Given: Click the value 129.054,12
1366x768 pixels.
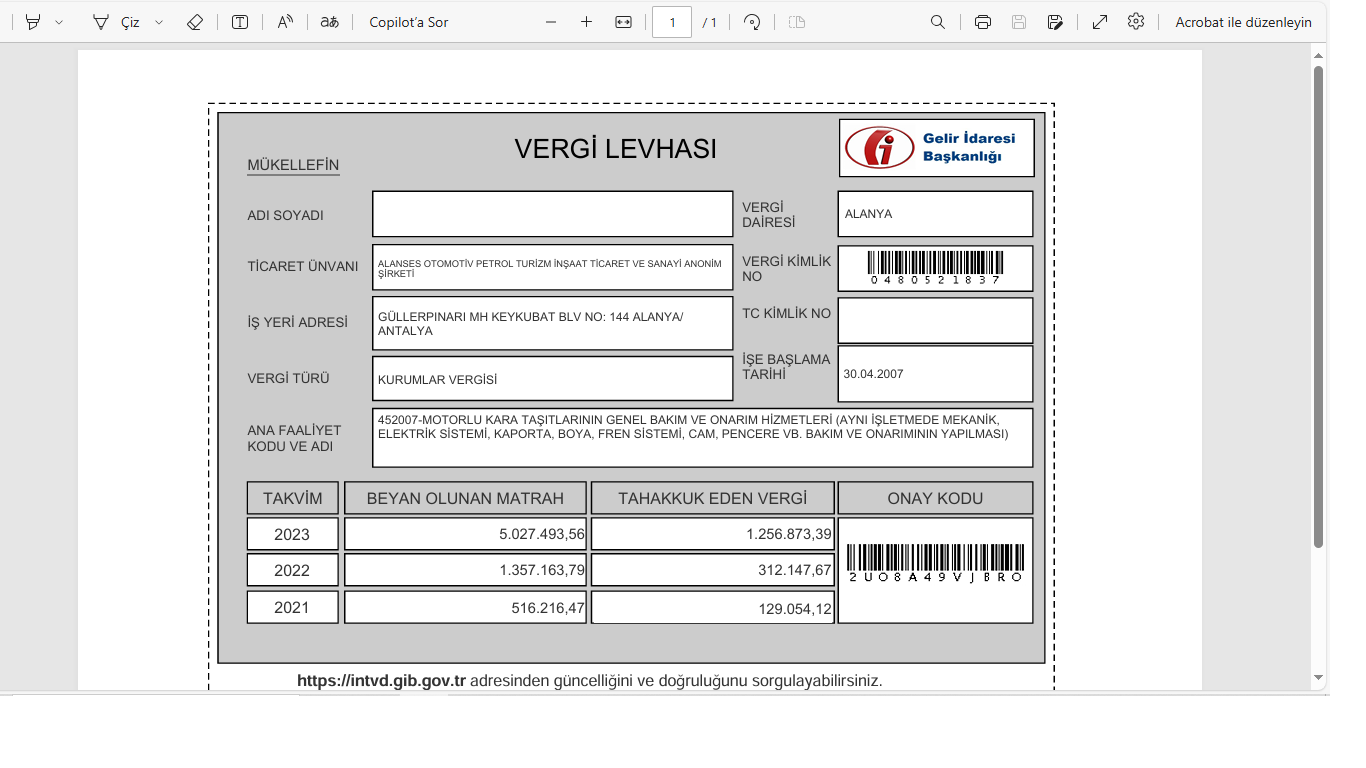Looking at the screenshot, I should click(x=794, y=608).
